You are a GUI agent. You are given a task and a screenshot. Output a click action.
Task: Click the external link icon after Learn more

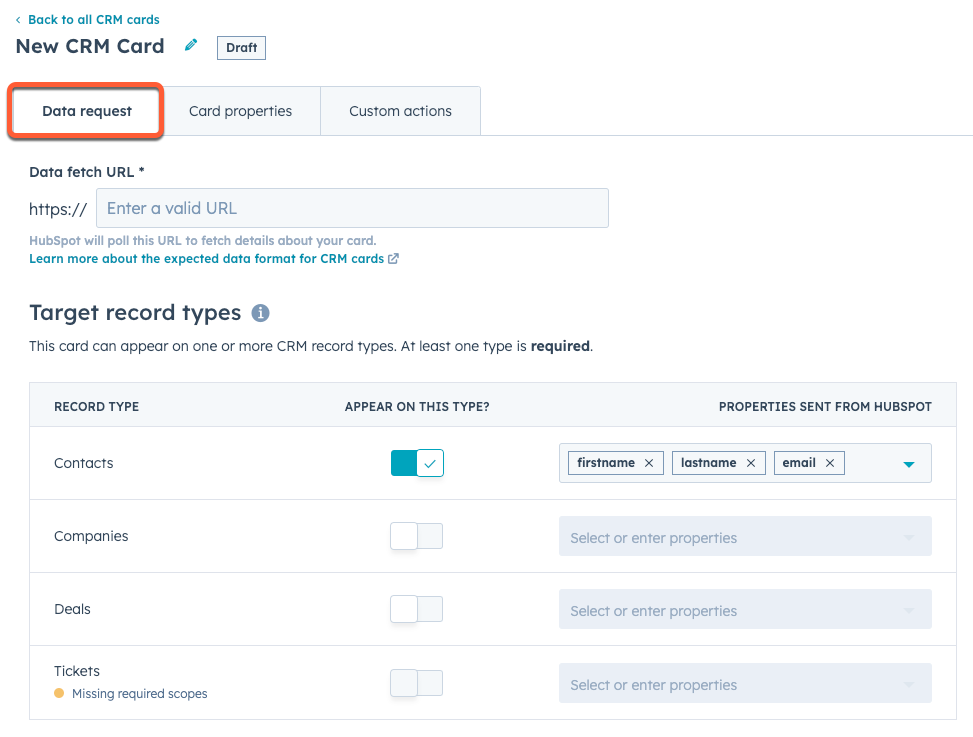point(394,259)
